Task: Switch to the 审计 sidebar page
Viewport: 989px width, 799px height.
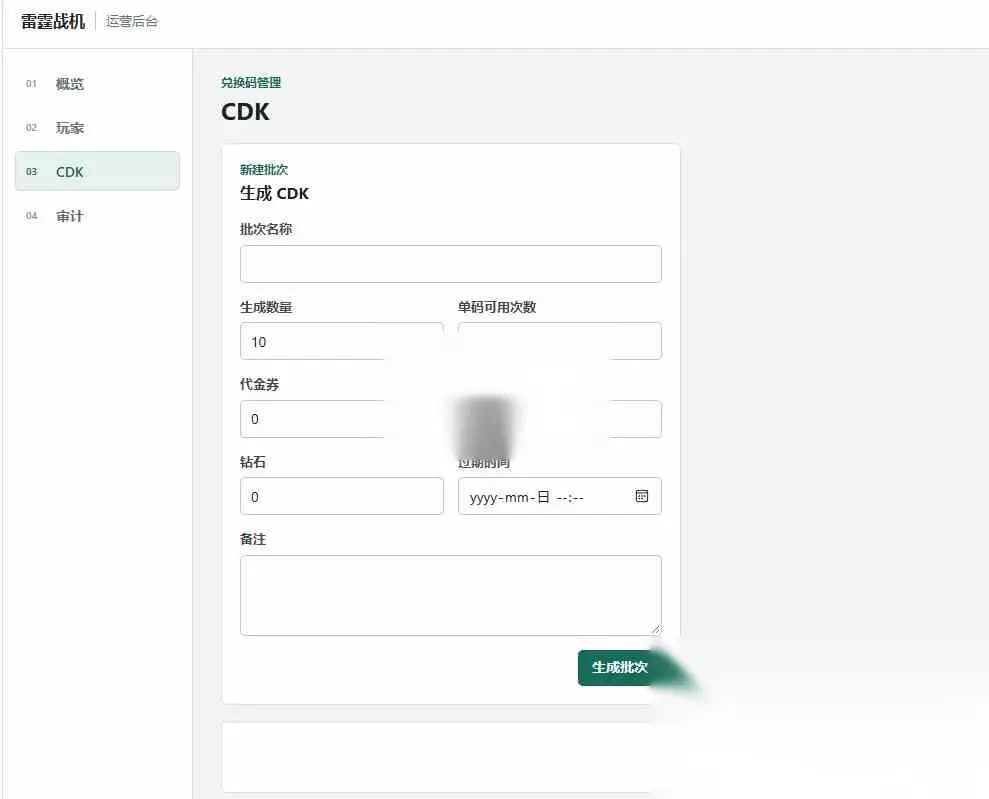Action: 97,216
